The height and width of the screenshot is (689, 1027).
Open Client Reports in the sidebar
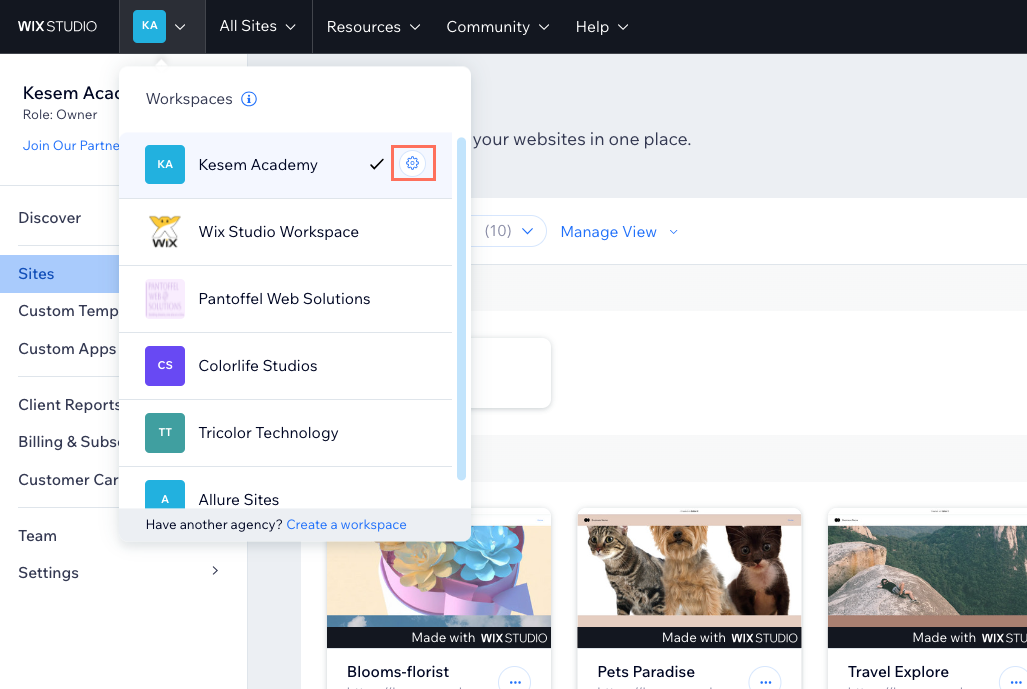coord(69,405)
